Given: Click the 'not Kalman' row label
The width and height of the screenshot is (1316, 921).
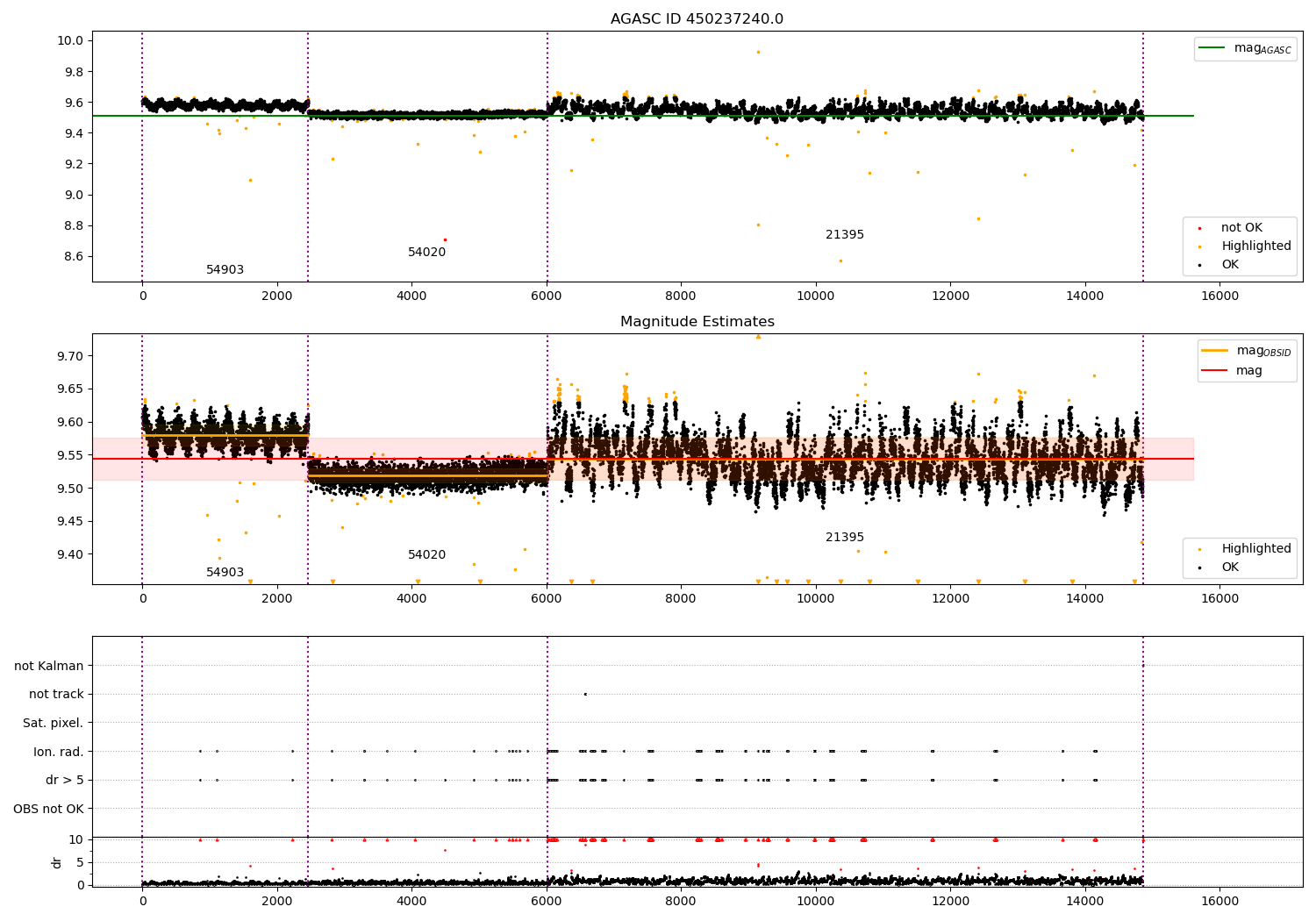Looking at the screenshot, I should [x=49, y=667].
